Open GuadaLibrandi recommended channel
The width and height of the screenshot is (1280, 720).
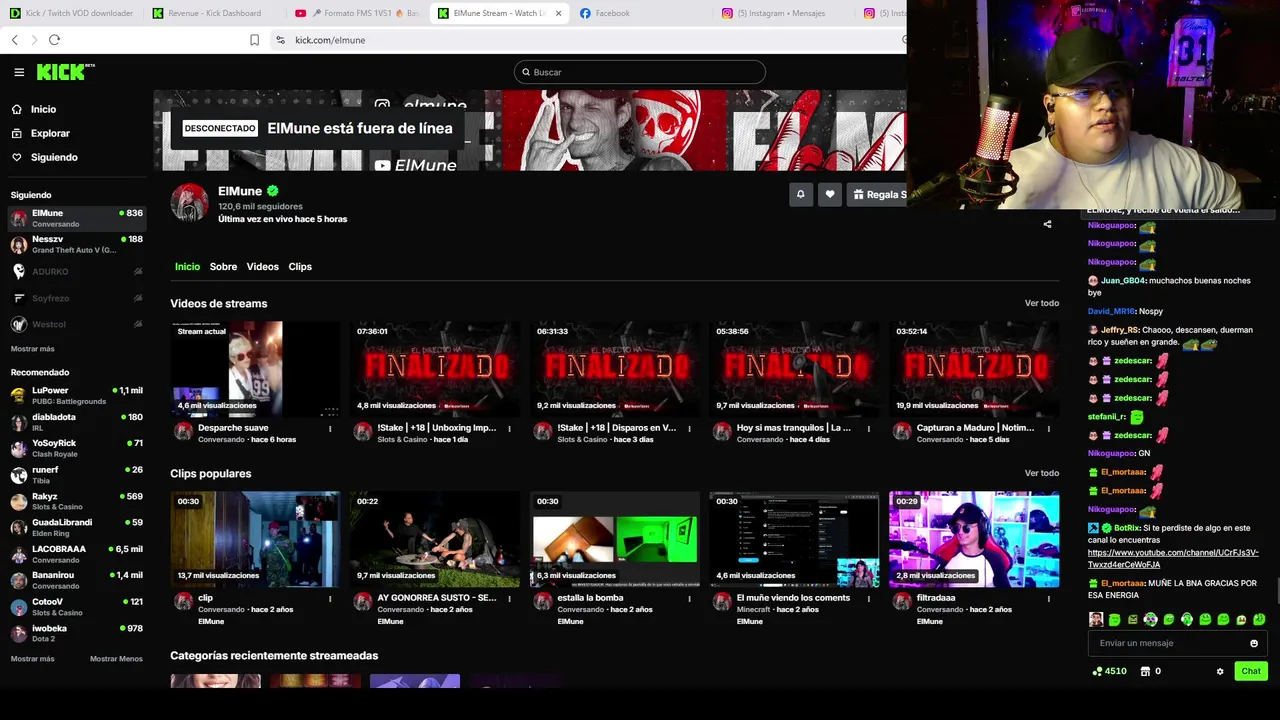point(77,527)
